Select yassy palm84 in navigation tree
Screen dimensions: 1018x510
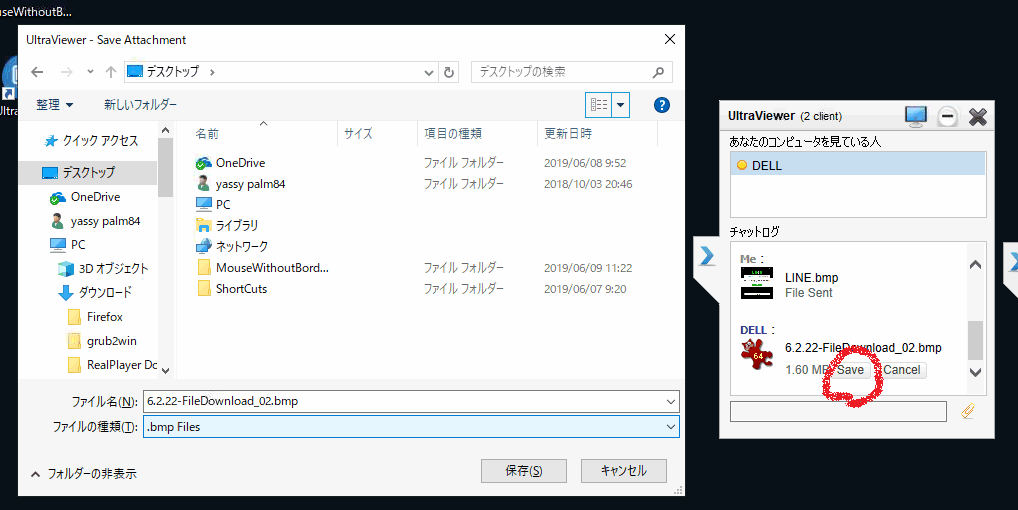[96, 221]
